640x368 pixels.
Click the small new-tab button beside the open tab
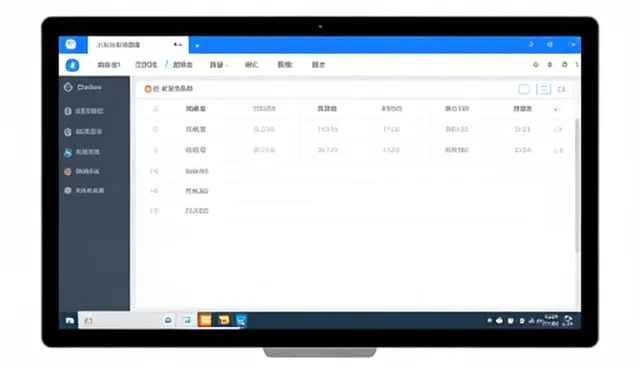(197, 45)
